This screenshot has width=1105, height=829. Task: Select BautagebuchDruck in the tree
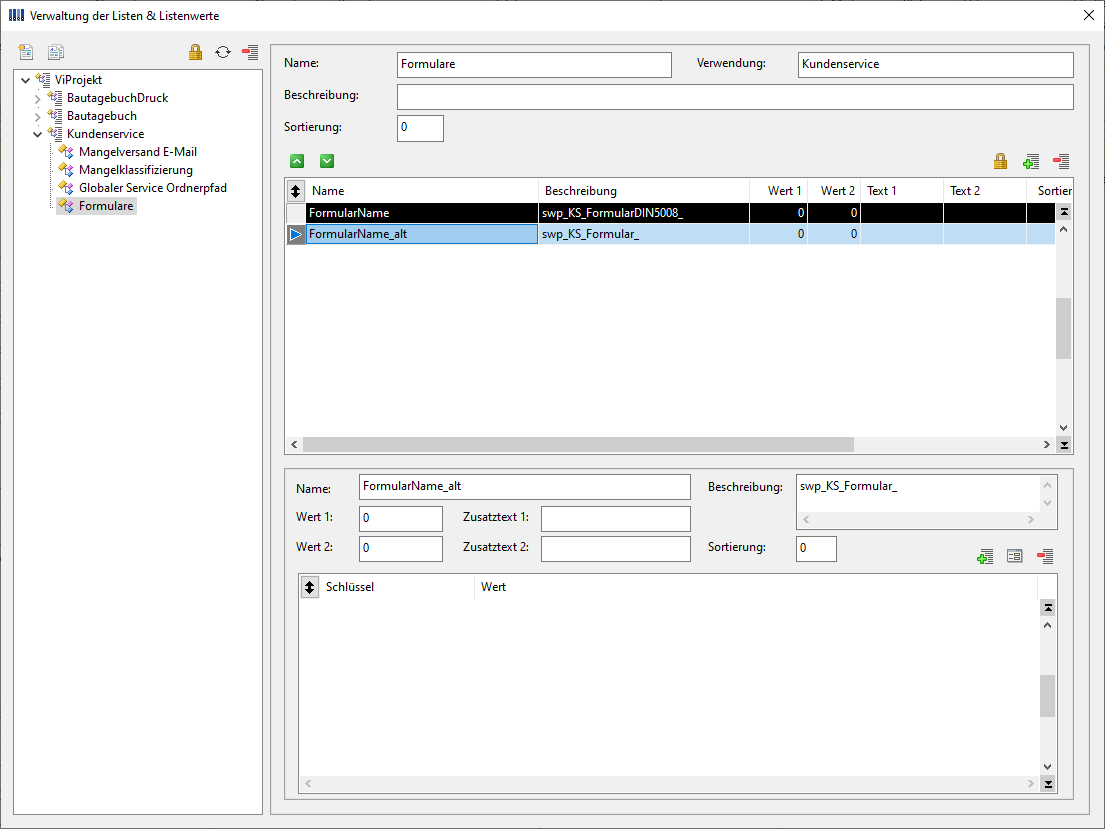[117, 98]
